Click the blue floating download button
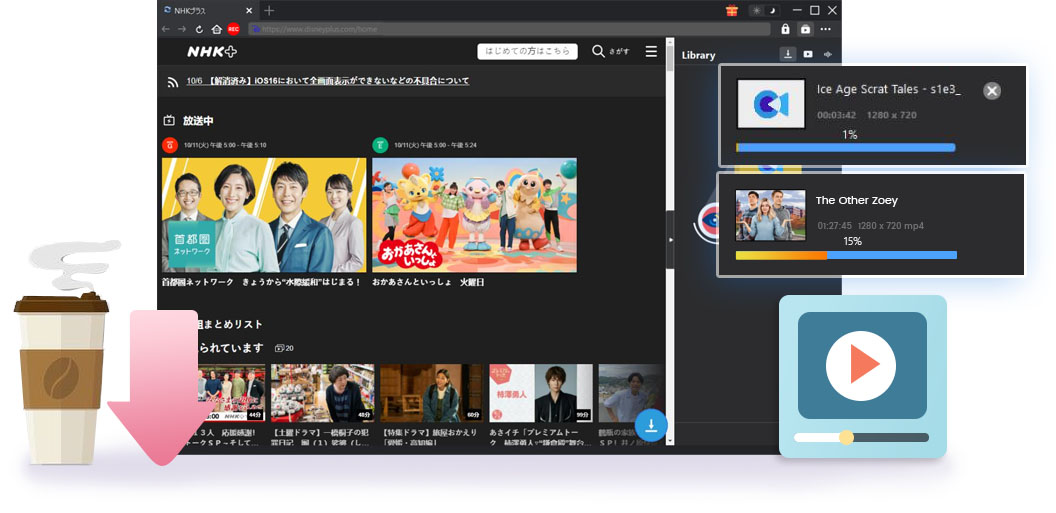 click(x=651, y=425)
